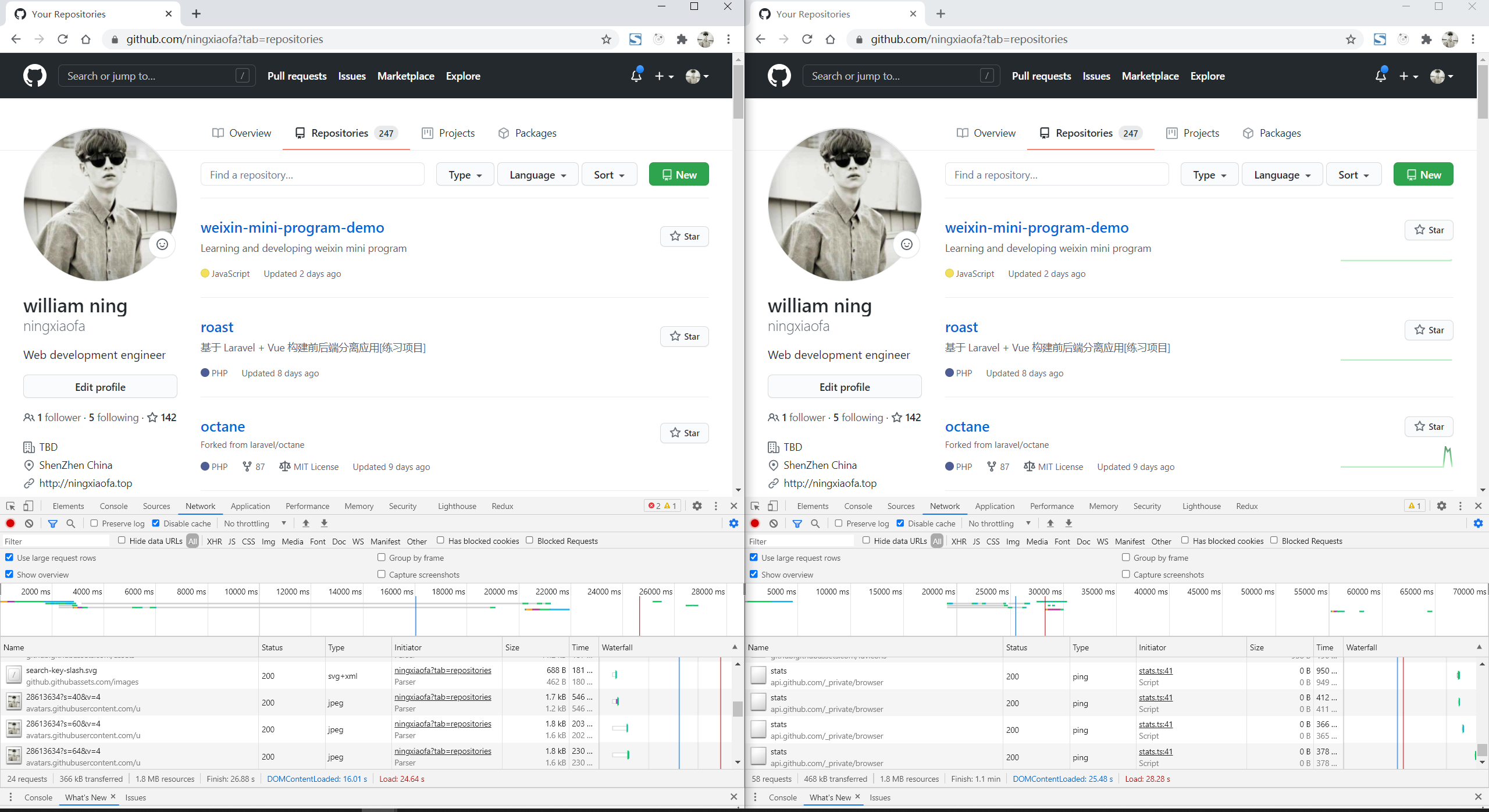Focus the network Filter field in right DevTools
The height and width of the screenshot is (812, 1489).
pyautogui.click(x=801, y=541)
